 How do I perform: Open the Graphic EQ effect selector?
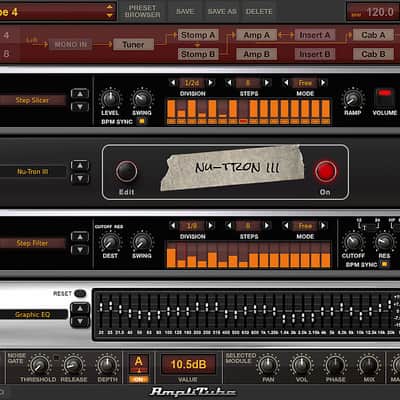[x=33, y=314]
